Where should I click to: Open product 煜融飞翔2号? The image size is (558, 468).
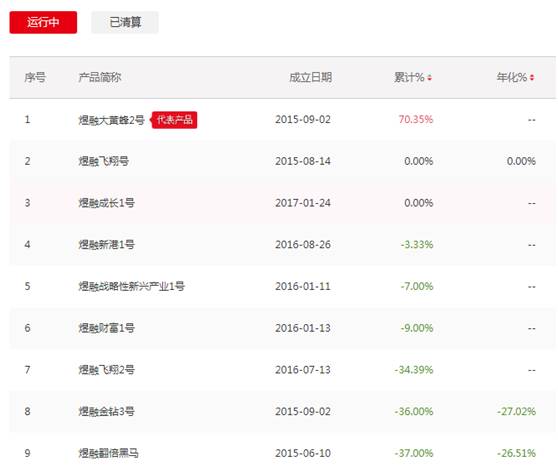pyautogui.click(x=106, y=370)
